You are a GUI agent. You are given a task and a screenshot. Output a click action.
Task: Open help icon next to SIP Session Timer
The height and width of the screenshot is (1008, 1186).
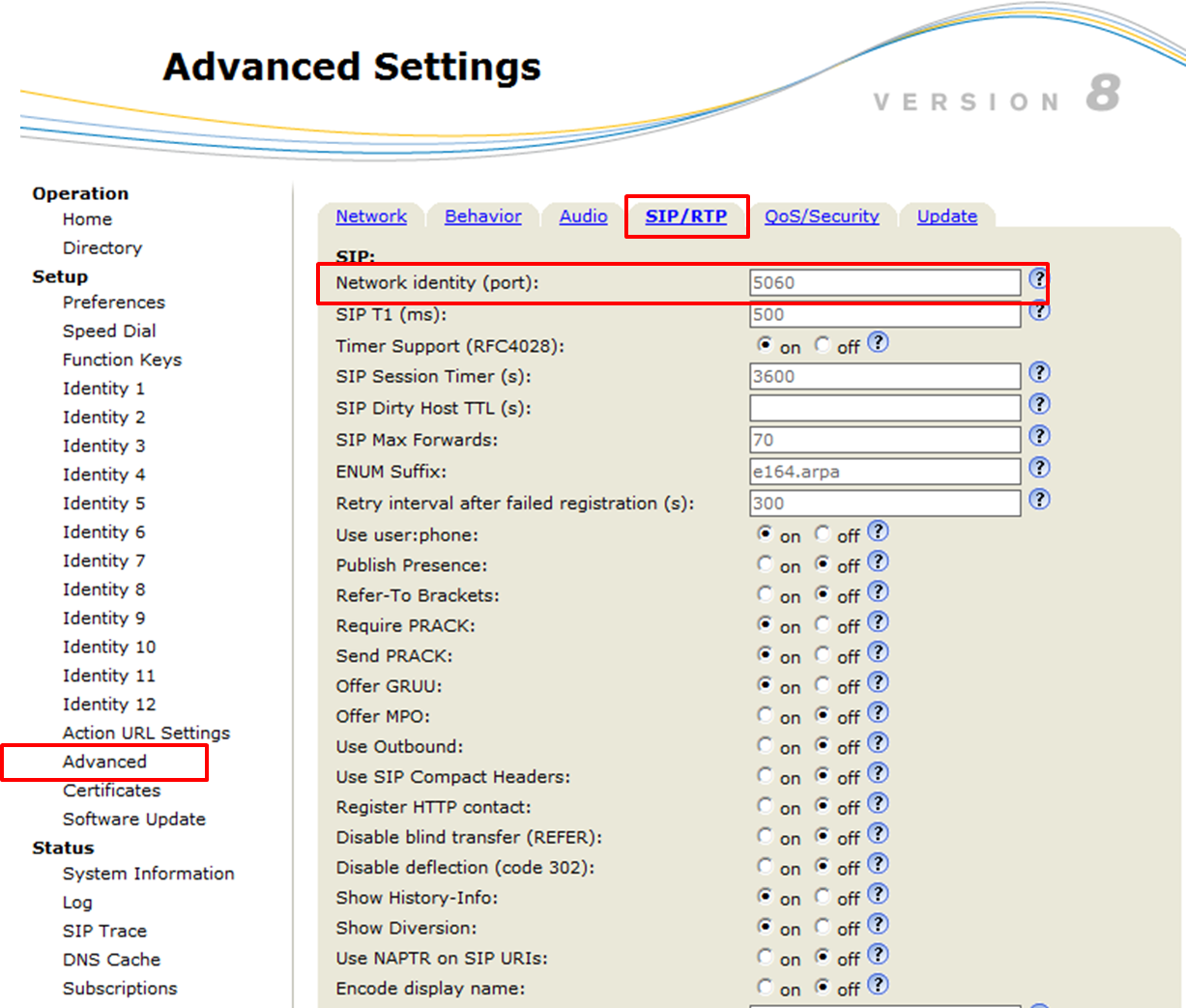[1039, 373]
